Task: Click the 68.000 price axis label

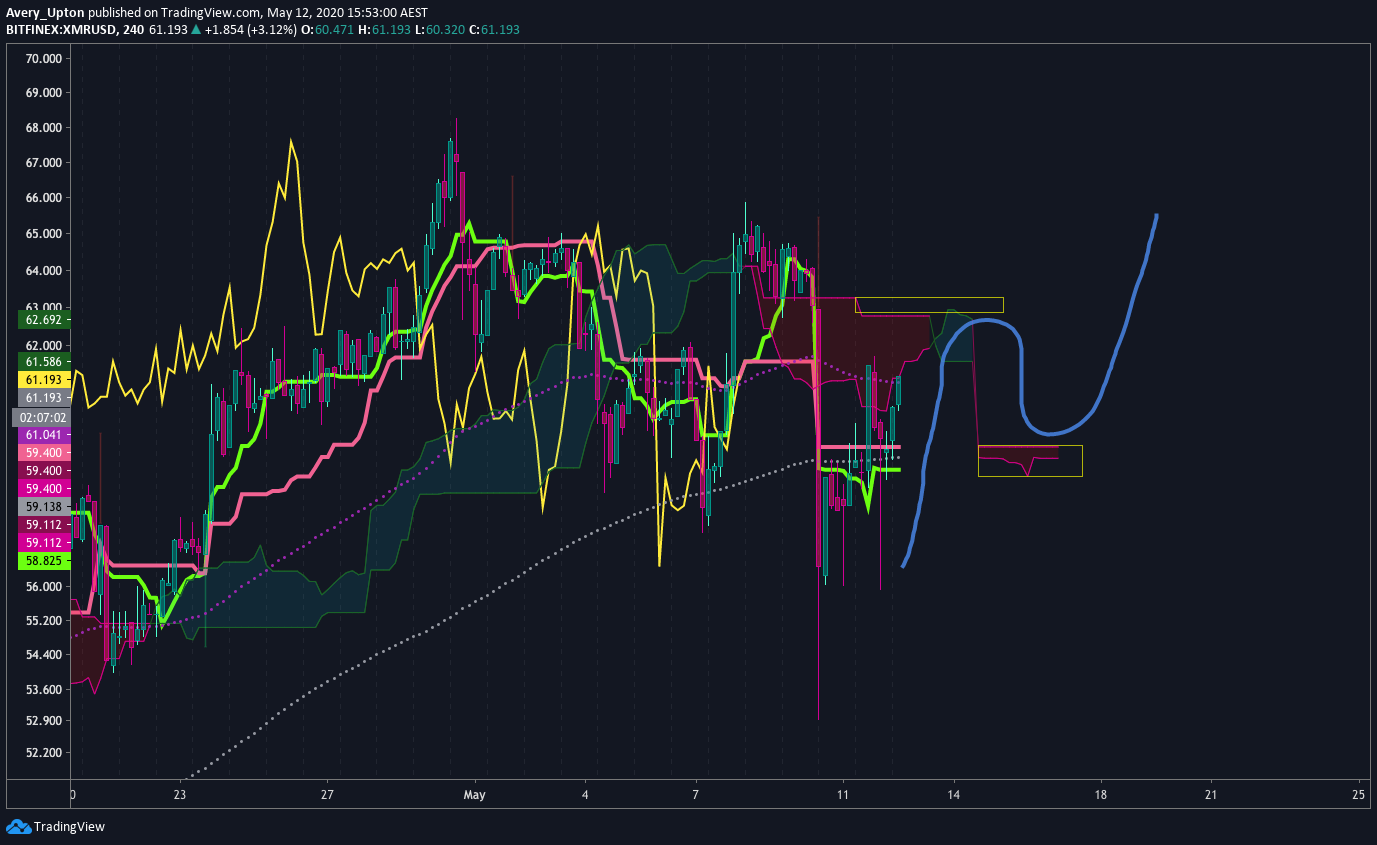Action: [43, 128]
